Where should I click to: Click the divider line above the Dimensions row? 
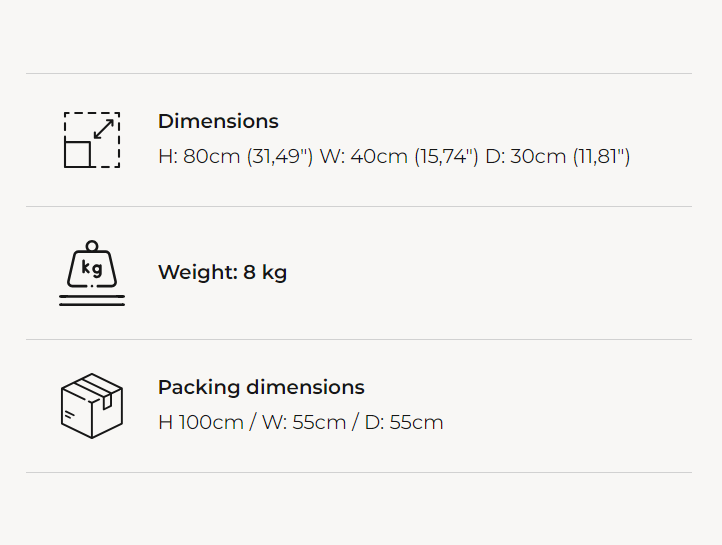pos(358,73)
